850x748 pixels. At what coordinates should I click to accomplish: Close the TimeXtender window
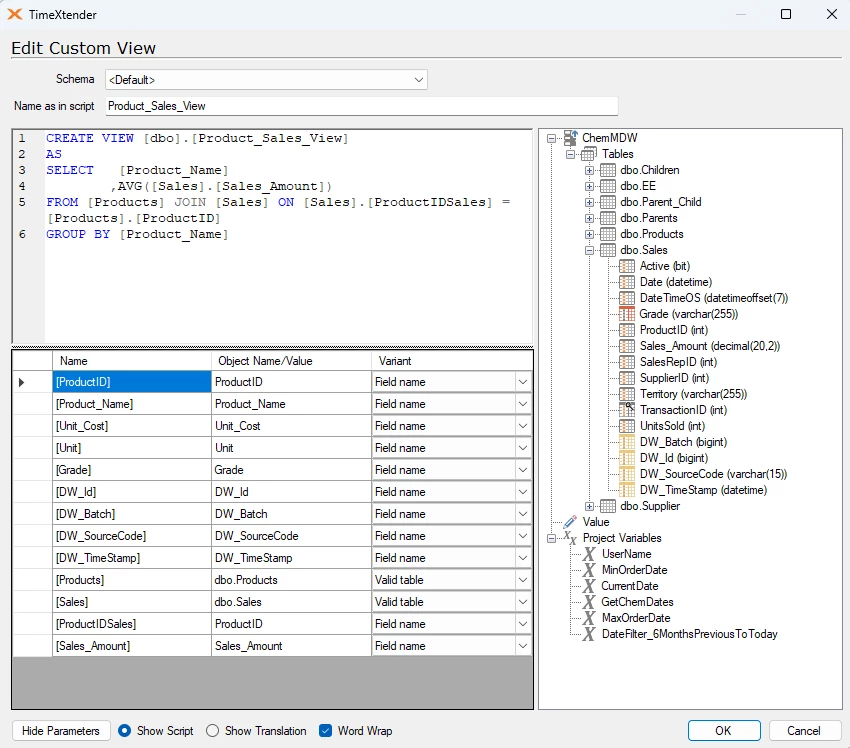832,15
